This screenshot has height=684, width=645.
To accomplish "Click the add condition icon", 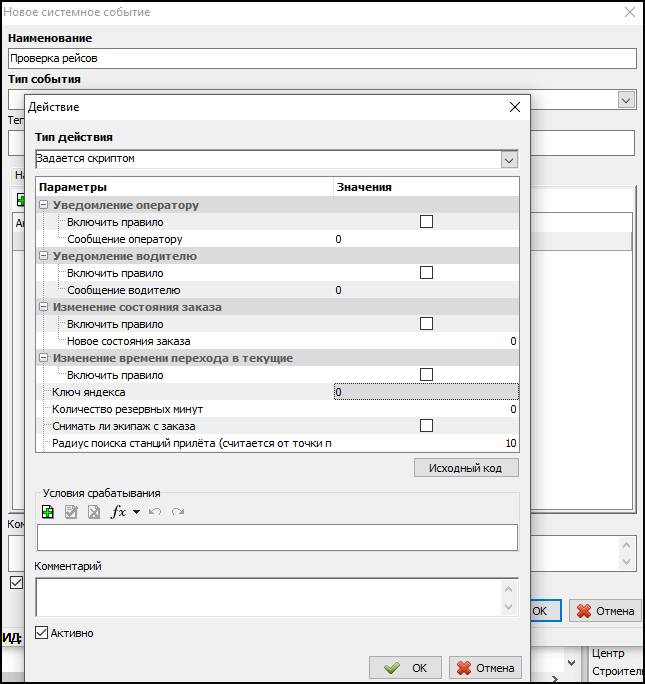I will click(x=47, y=512).
